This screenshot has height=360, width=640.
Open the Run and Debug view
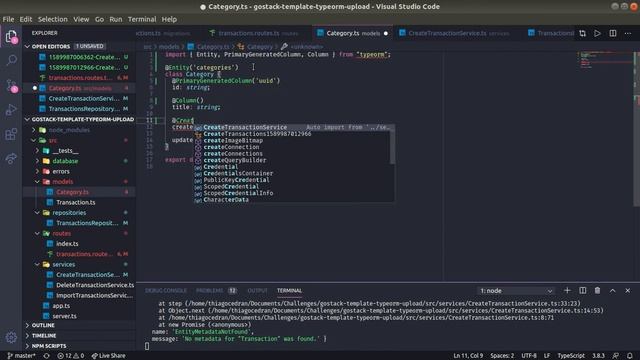pyautogui.click(x=11, y=109)
